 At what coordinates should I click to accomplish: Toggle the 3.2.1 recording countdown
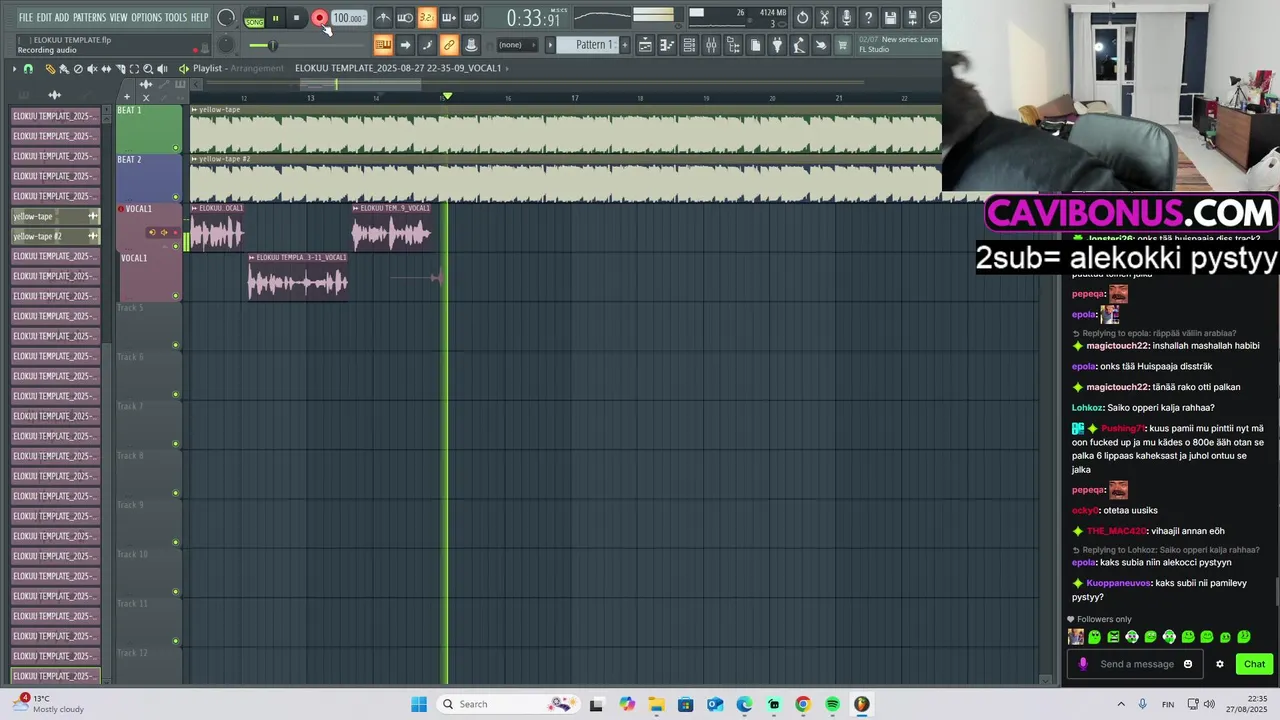(427, 17)
